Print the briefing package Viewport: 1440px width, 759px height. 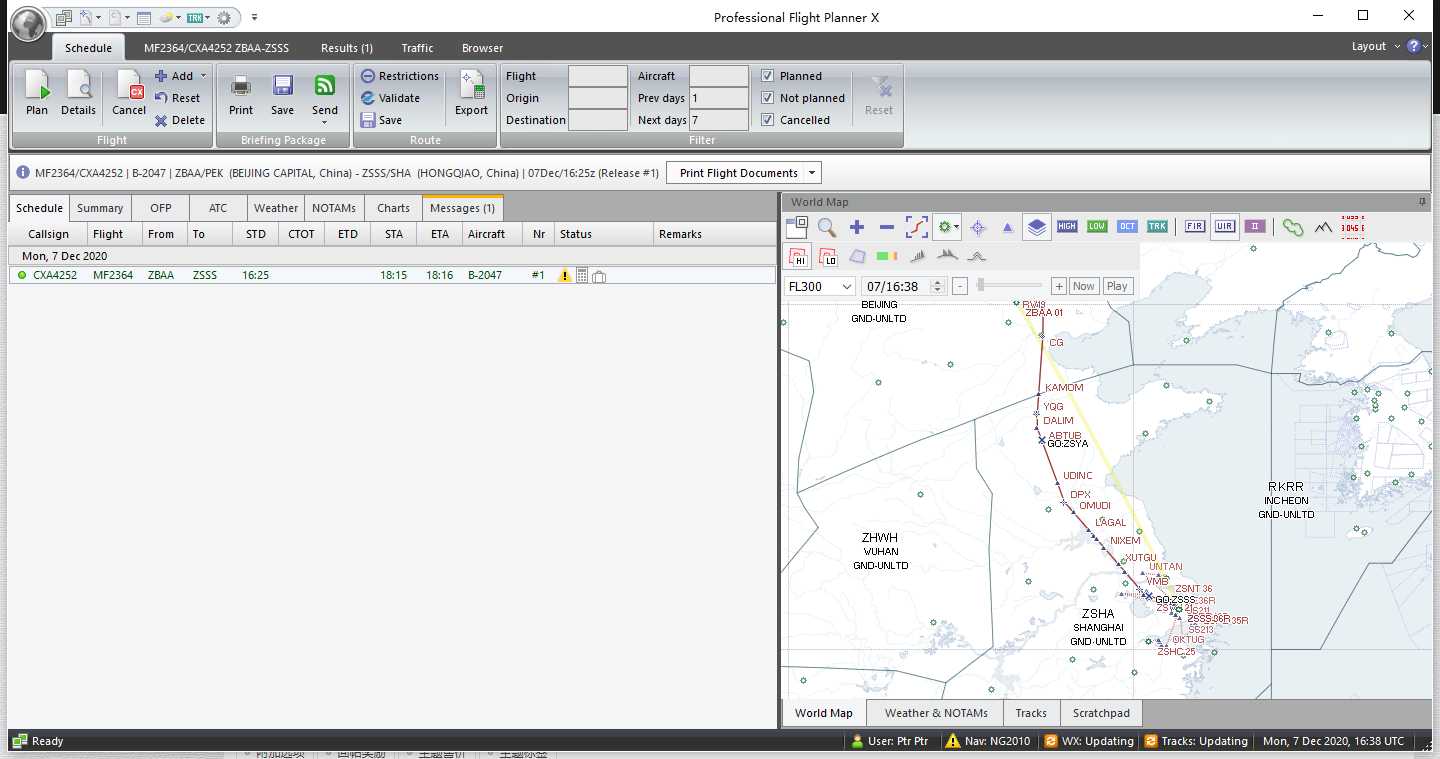click(241, 93)
